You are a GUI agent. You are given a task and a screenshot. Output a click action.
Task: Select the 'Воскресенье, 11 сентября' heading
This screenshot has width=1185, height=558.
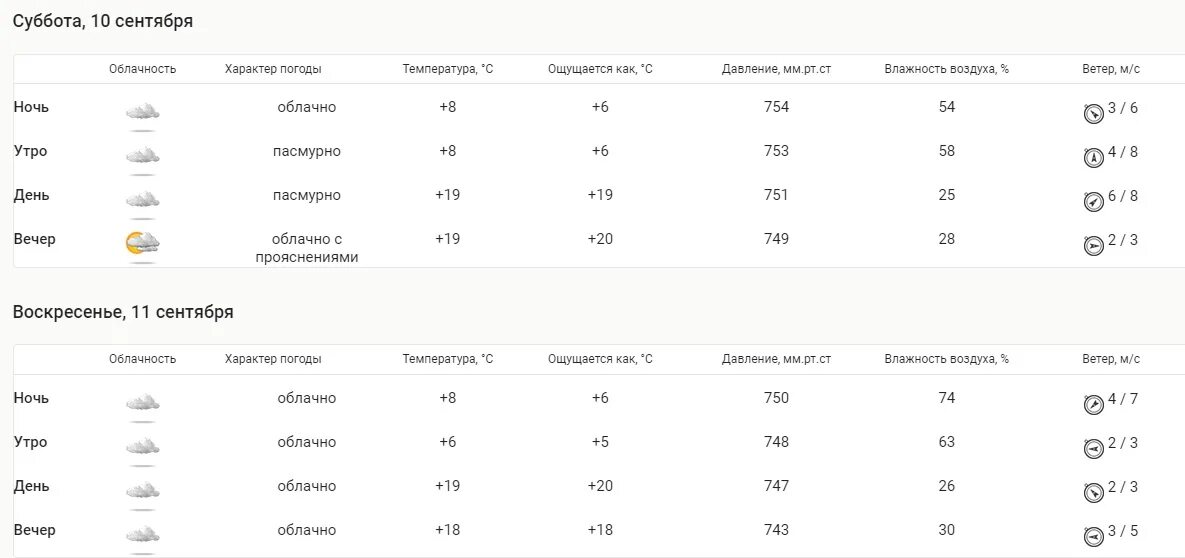point(123,312)
